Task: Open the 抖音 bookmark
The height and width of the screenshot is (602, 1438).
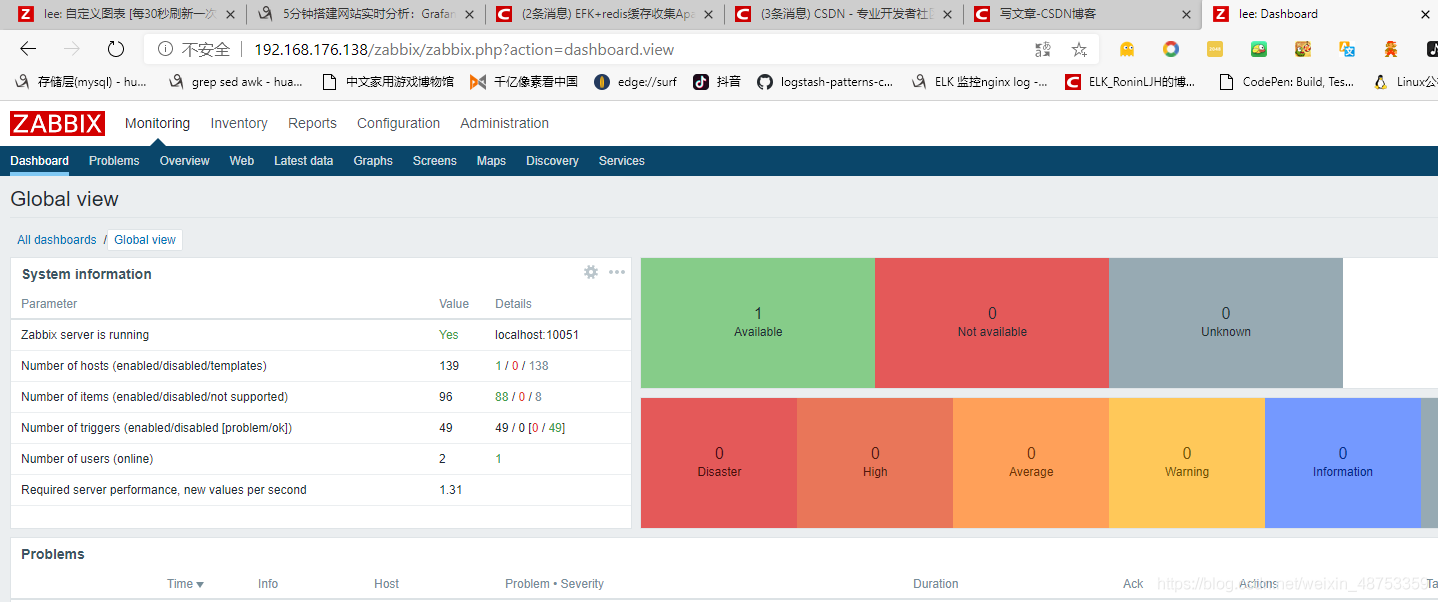Action: (x=717, y=82)
